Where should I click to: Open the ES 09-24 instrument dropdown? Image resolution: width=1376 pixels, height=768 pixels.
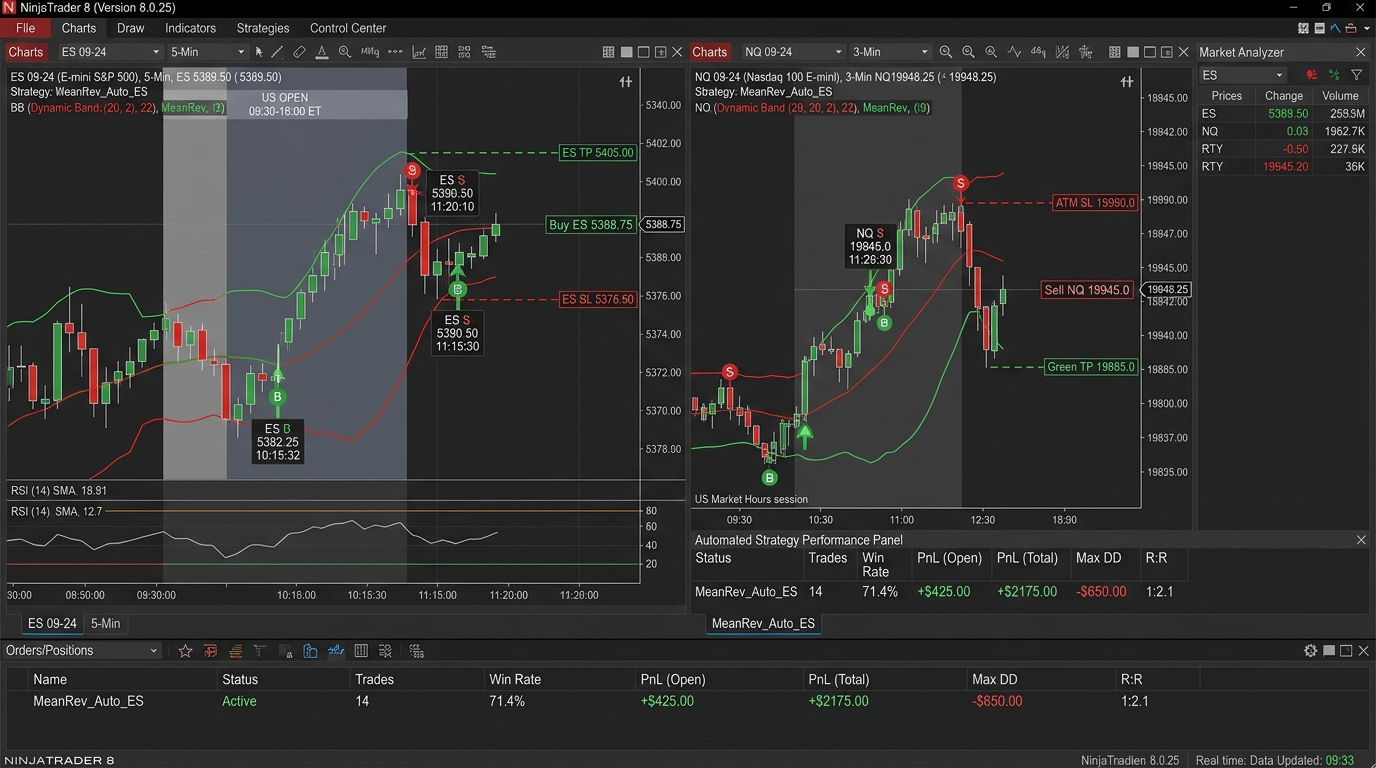(x=109, y=52)
